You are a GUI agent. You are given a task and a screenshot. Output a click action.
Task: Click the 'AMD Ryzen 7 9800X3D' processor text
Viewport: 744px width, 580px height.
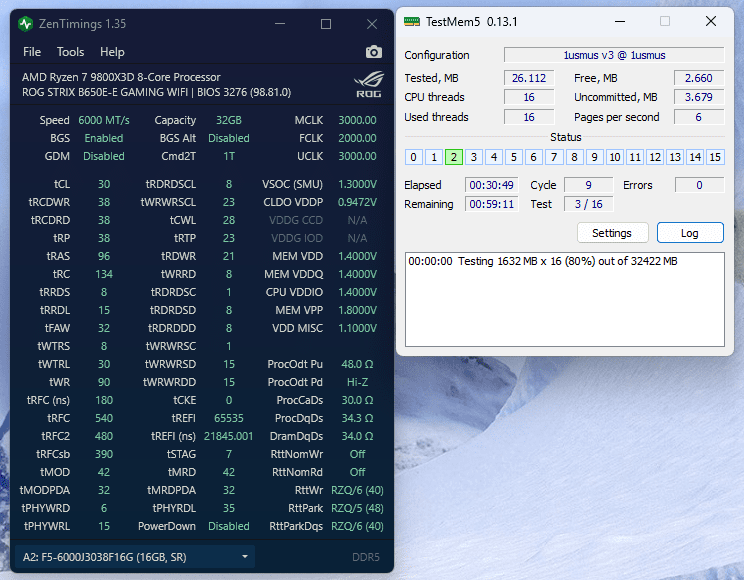pyautogui.click(x=121, y=77)
